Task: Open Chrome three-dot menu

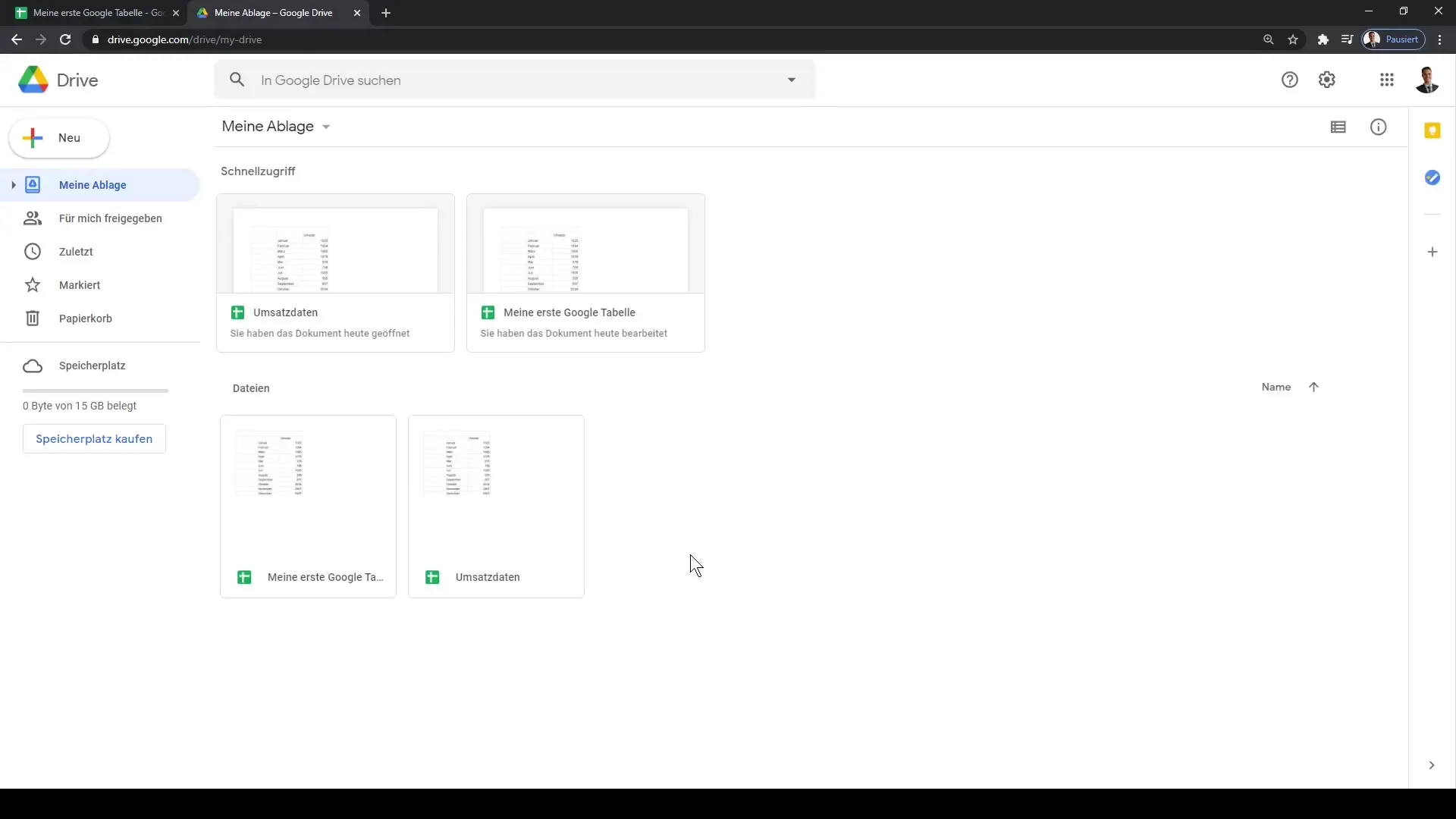Action: tap(1439, 39)
